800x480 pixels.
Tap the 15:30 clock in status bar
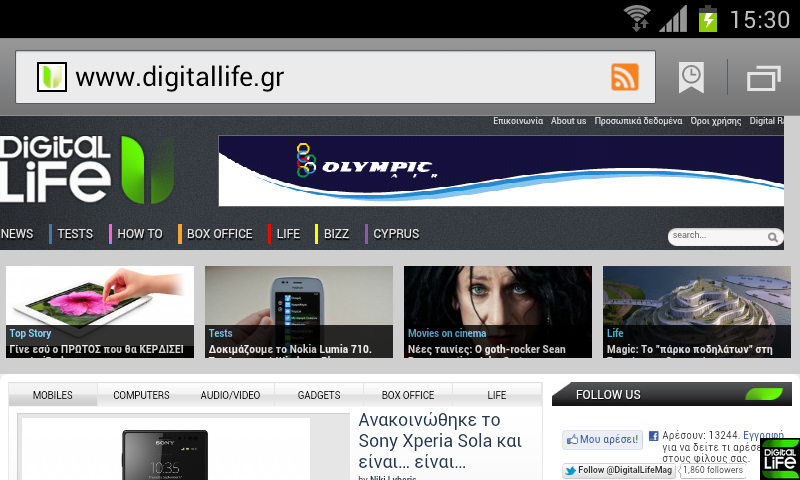[760, 20]
